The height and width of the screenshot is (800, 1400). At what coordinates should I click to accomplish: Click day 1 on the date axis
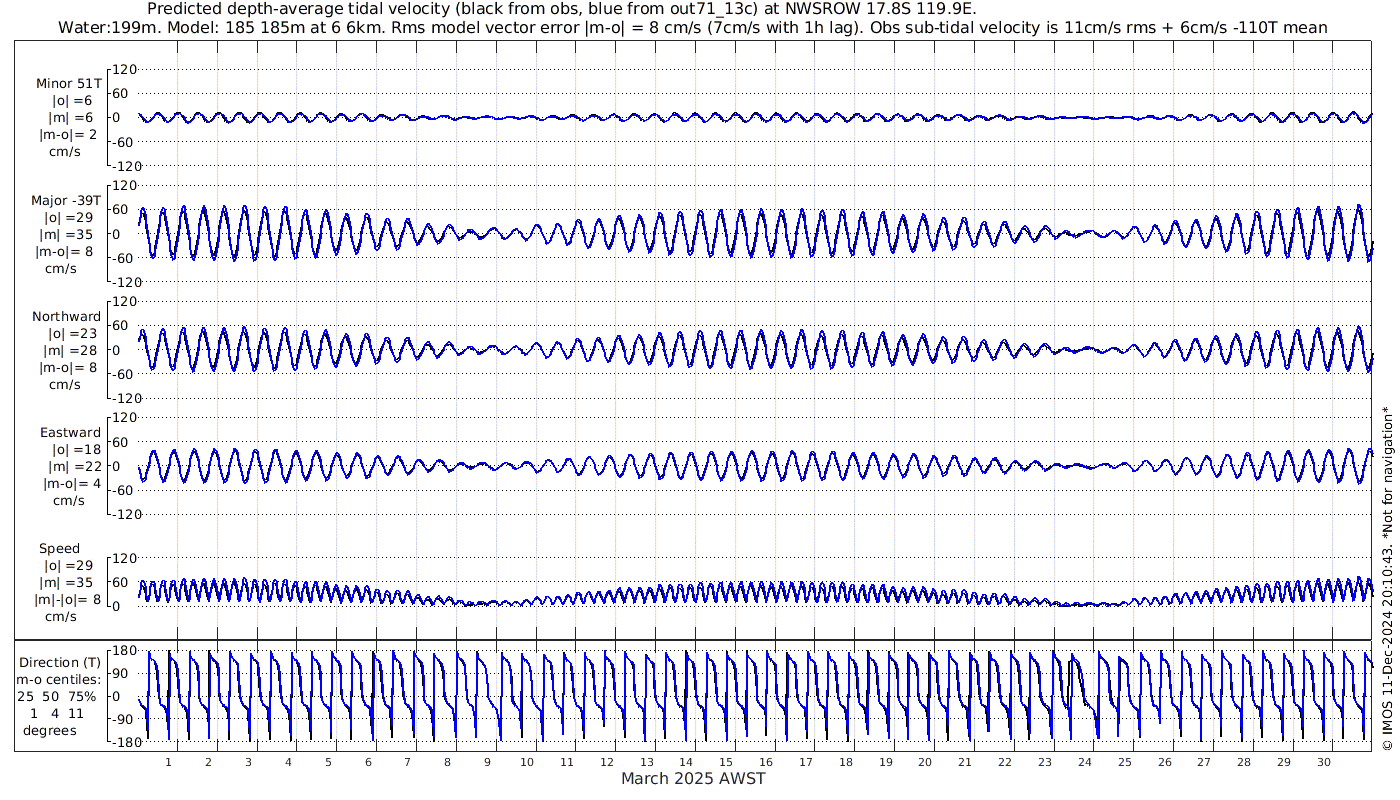[168, 762]
